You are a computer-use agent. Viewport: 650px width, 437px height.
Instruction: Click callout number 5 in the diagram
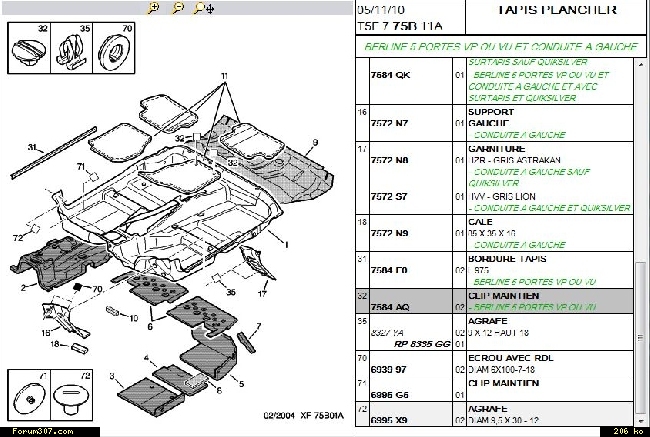[241, 384]
